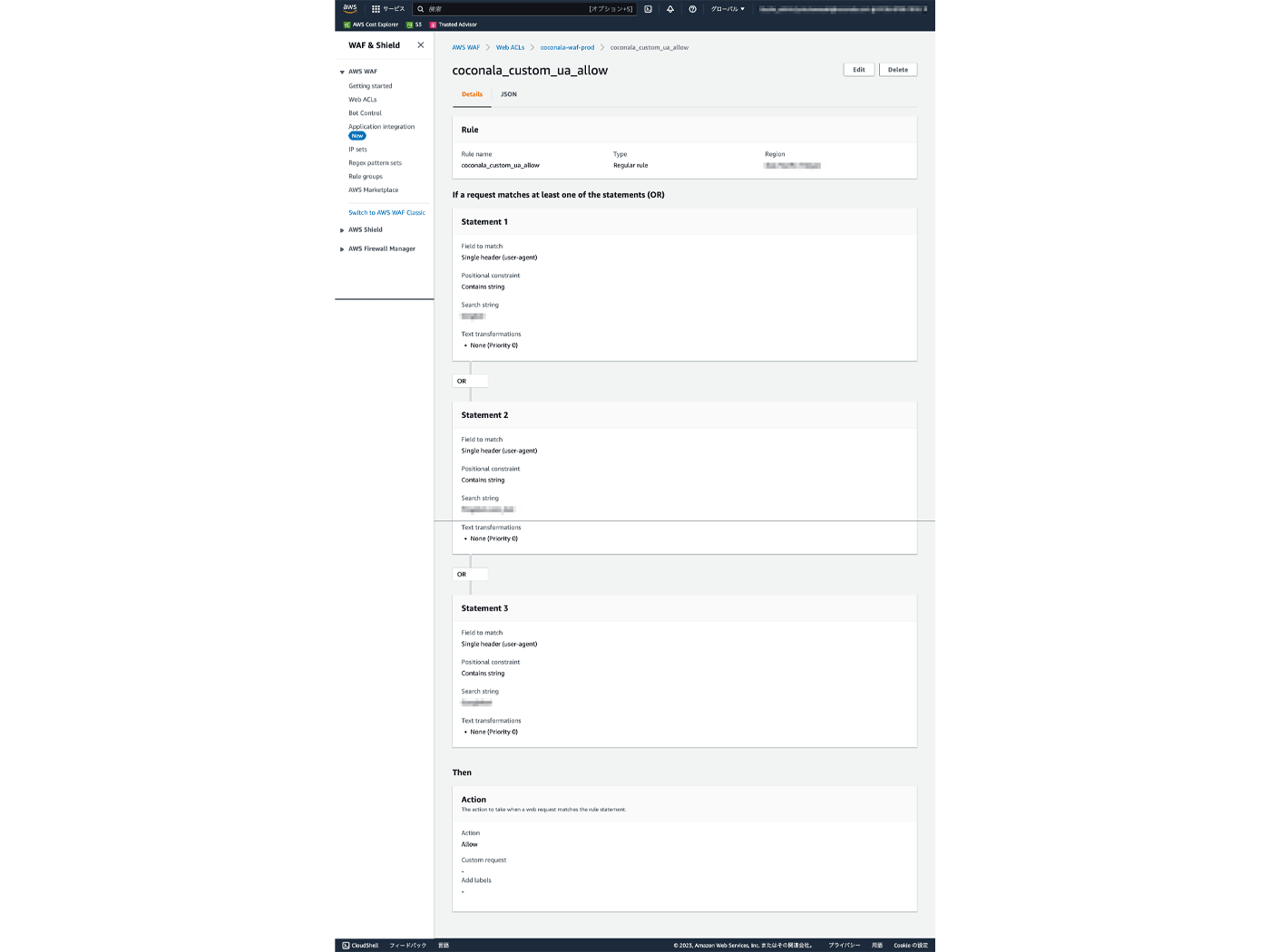Open S3 from the favorites bar
Viewport: 1270px width, 952px height.
[415, 24]
